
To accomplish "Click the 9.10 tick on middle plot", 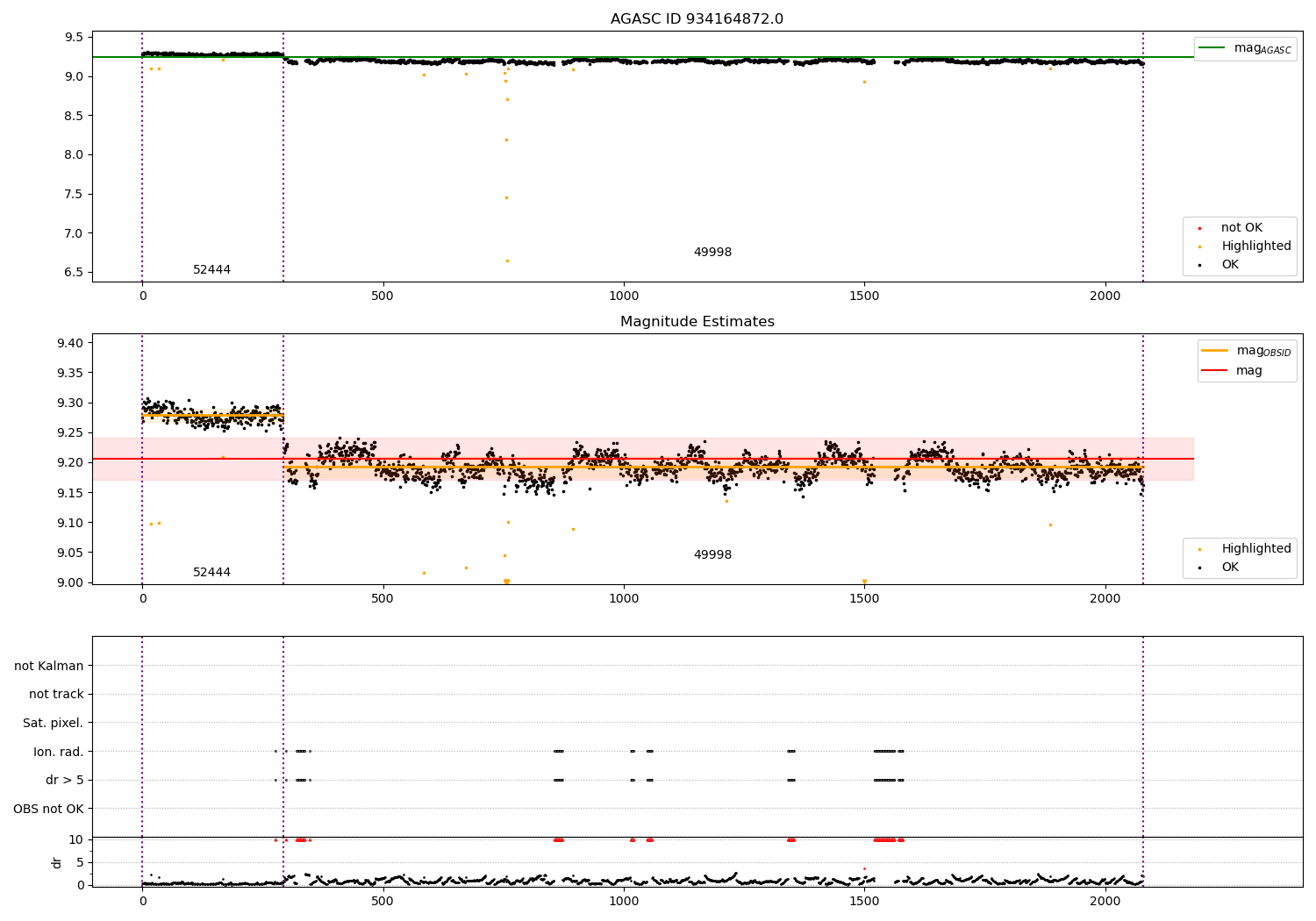I will [69, 523].
